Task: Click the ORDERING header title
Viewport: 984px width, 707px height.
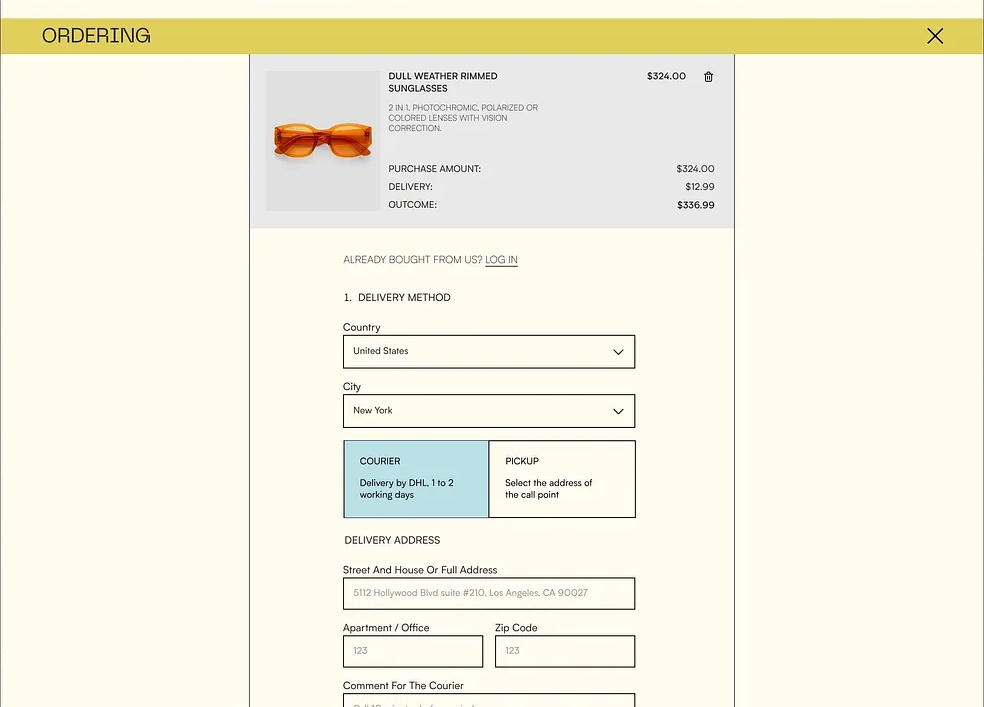Action: pos(96,36)
